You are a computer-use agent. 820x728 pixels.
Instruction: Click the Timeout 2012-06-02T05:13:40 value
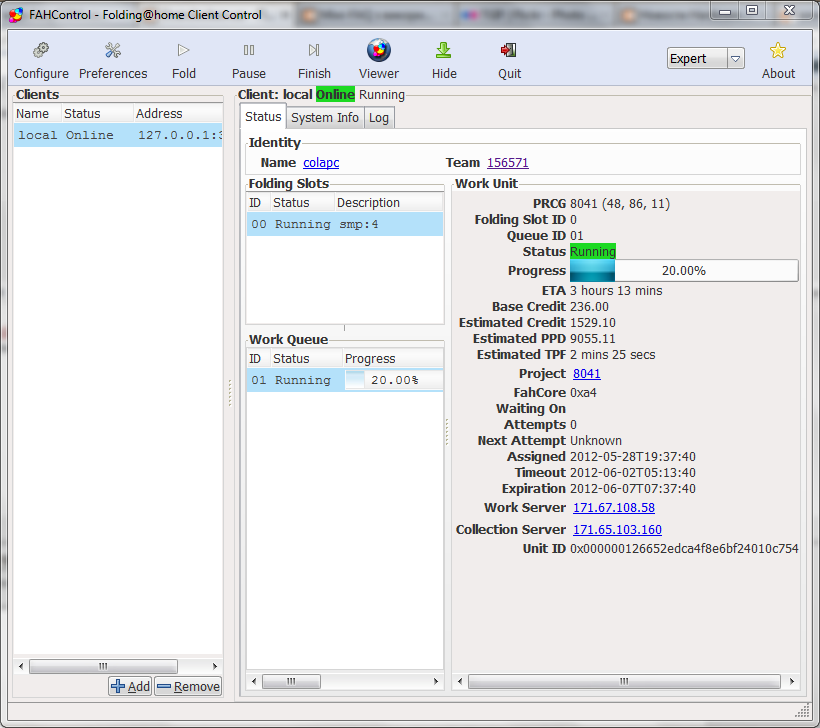click(x=633, y=472)
